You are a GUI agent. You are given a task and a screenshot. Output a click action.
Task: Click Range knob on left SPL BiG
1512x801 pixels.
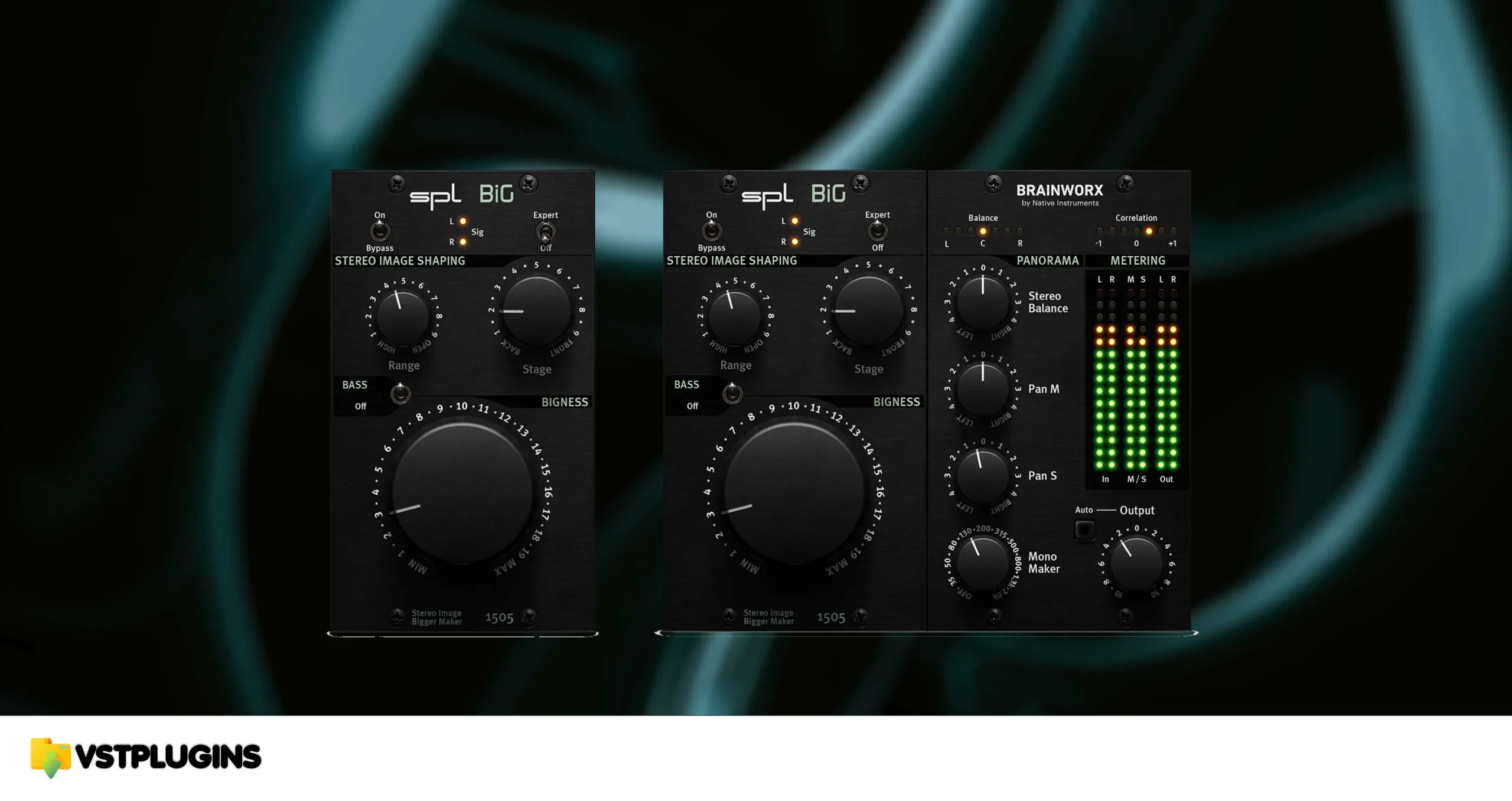tap(403, 317)
